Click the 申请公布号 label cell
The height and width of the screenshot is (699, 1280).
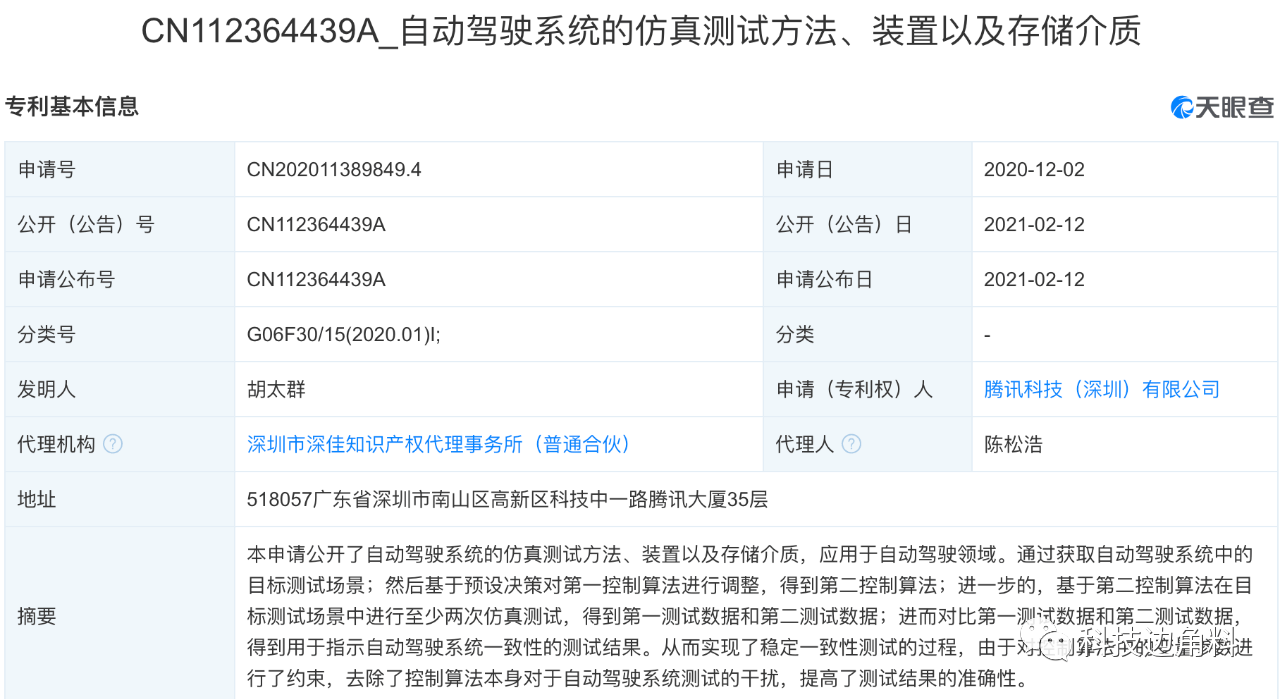[120, 279]
